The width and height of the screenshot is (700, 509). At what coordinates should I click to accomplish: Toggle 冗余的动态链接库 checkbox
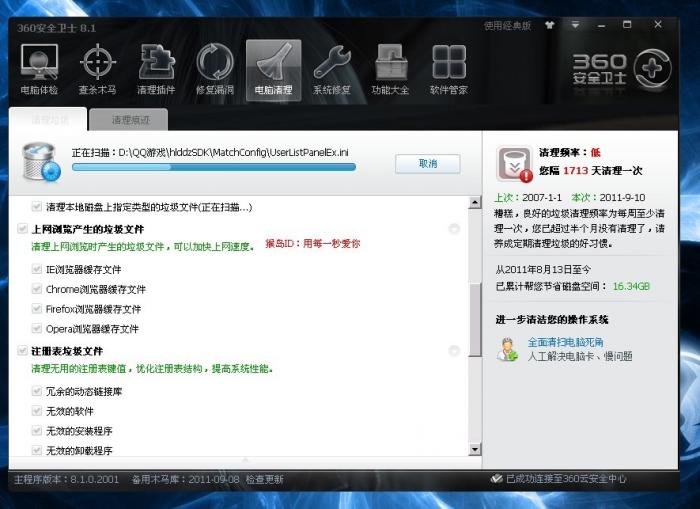(x=37, y=391)
